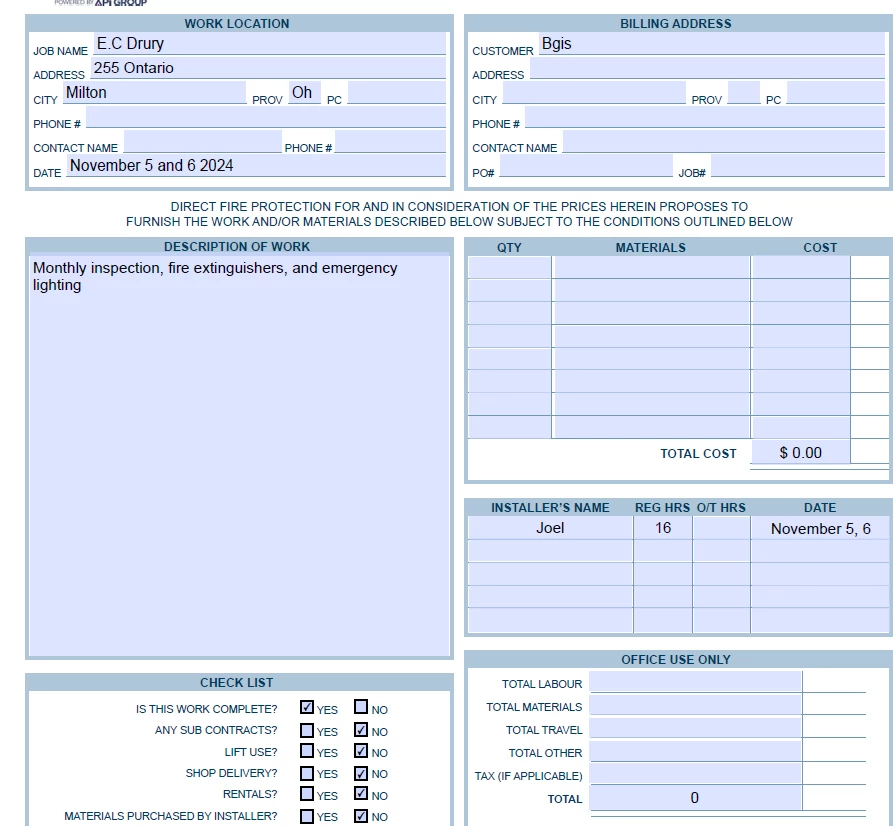The height and width of the screenshot is (826, 895).
Task: Click the billing Contact Name field
Action: pyautogui.click(x=724, y=142)
